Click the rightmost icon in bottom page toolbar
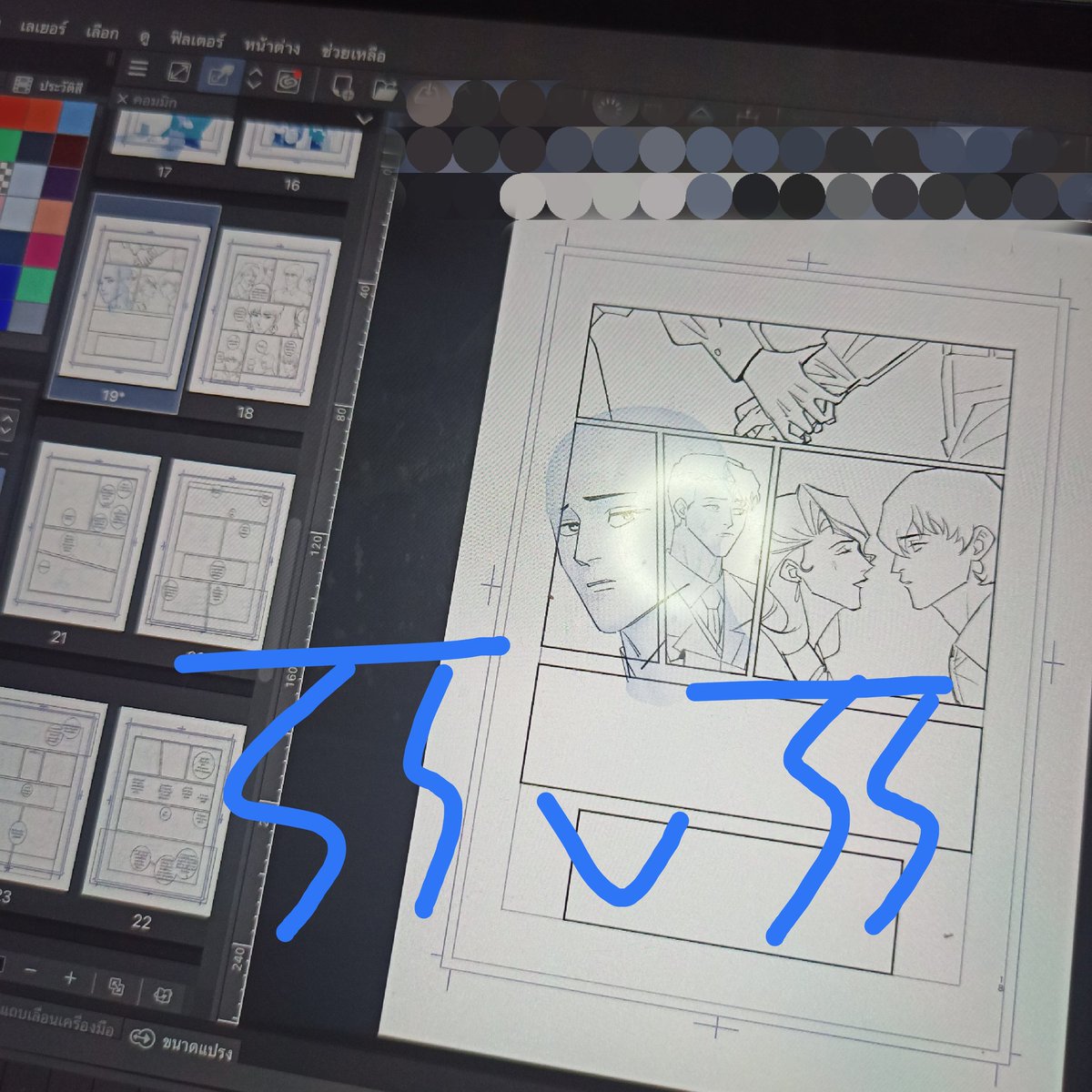This screenshot has height=1092, width=1092. tap(165, 994)
